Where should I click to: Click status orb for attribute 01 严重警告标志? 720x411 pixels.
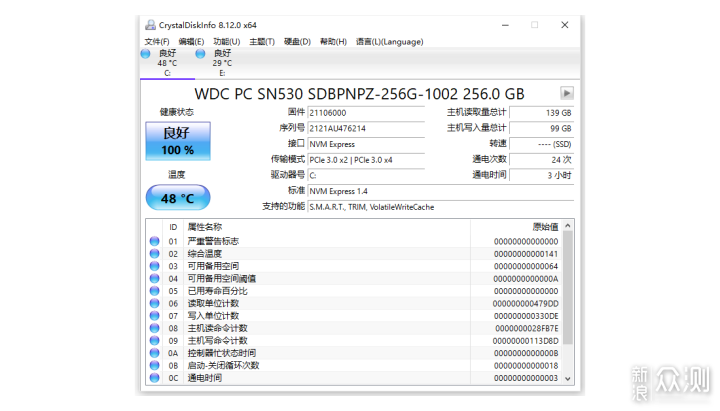tap(155, 241)
